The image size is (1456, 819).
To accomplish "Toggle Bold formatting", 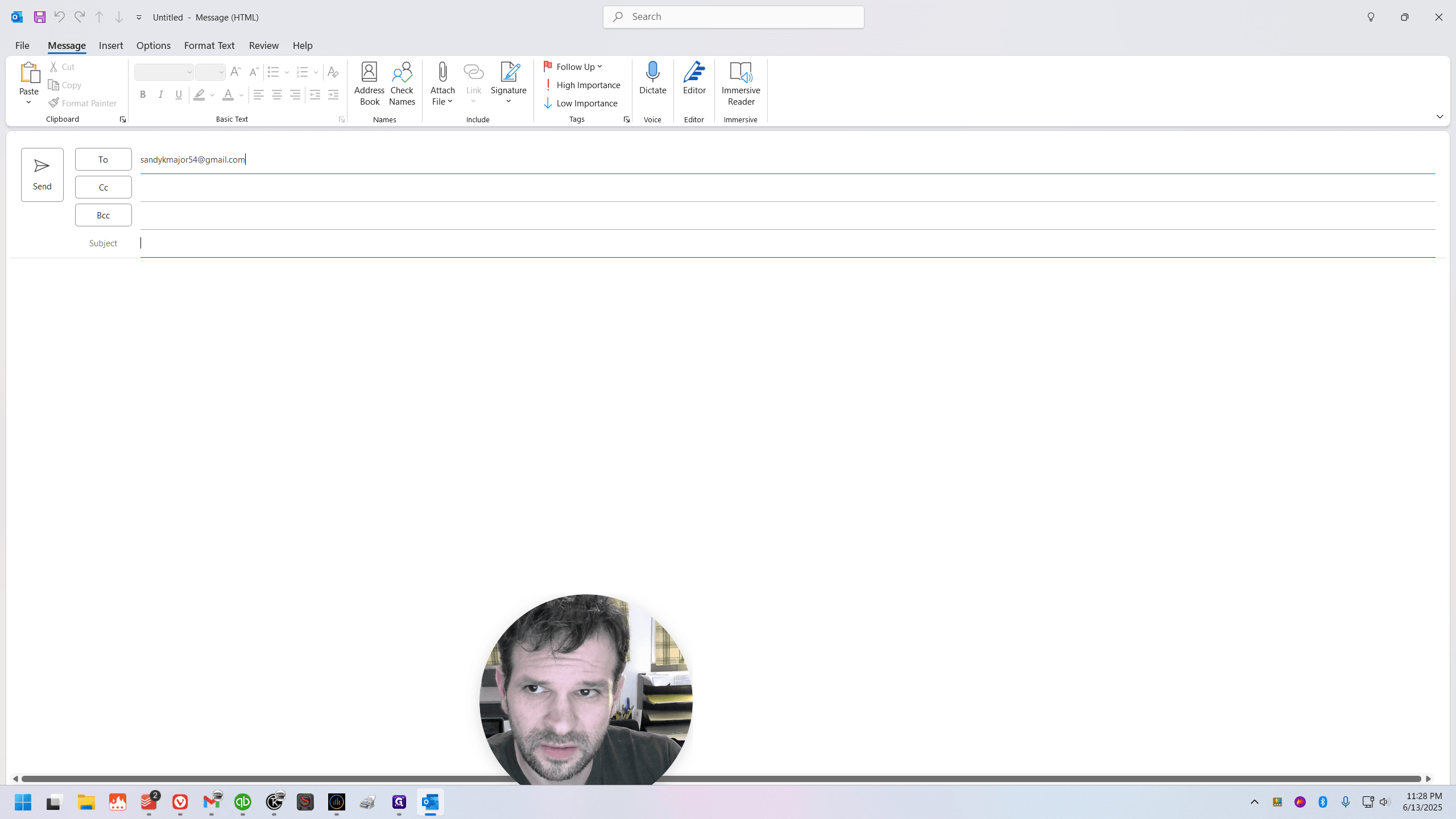I will click(x=143, y=95).
